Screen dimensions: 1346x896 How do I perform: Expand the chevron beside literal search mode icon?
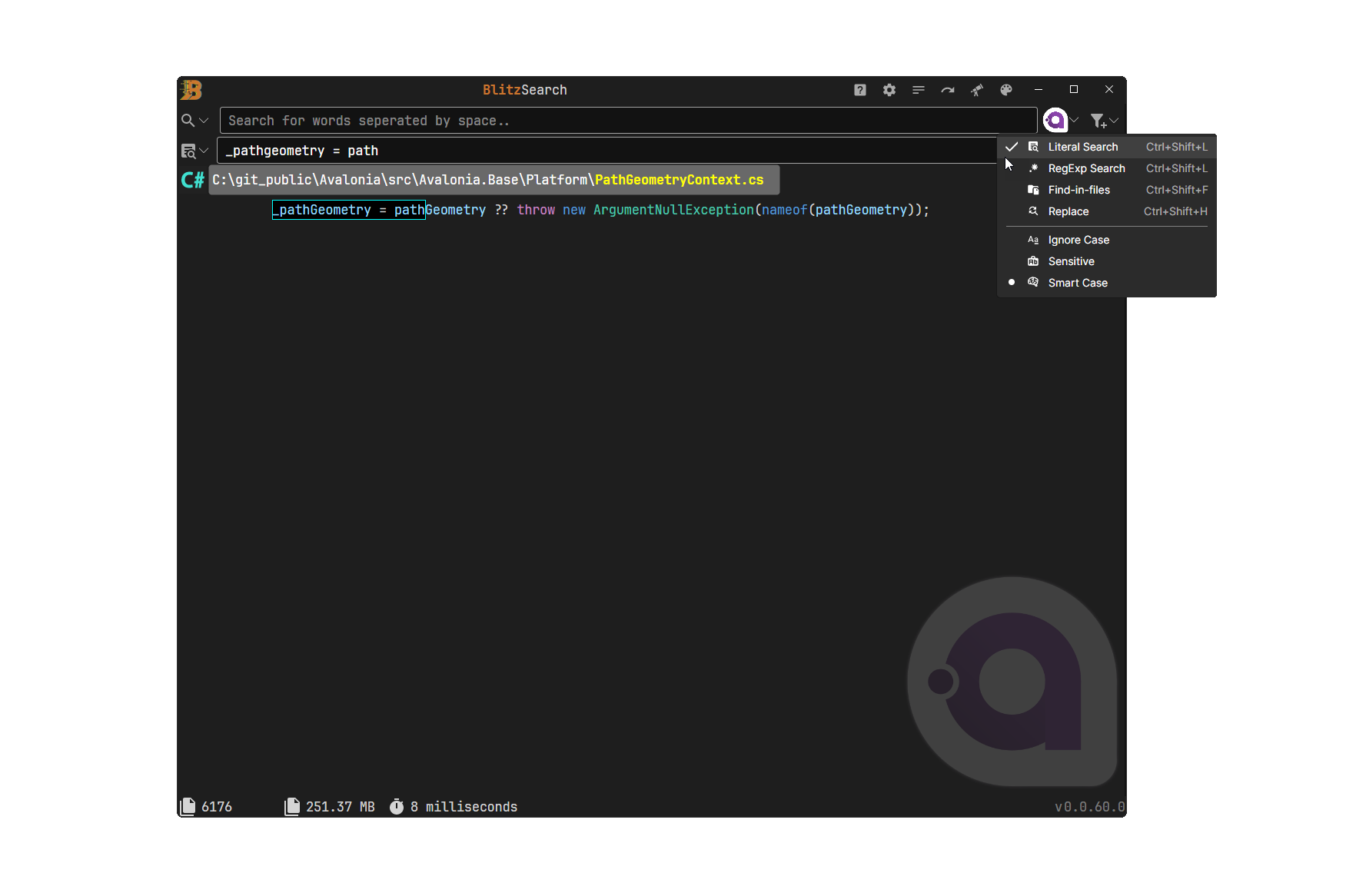[x=204, y=151]
